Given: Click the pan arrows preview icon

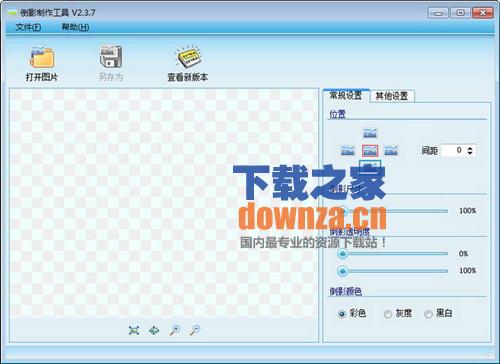Looking at the screenshot, I should [x=154, y=330].
